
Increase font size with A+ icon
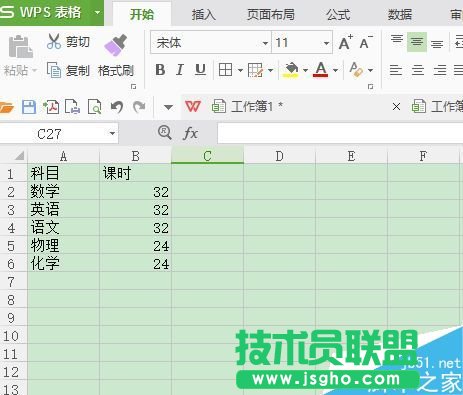tap(346, 42)
